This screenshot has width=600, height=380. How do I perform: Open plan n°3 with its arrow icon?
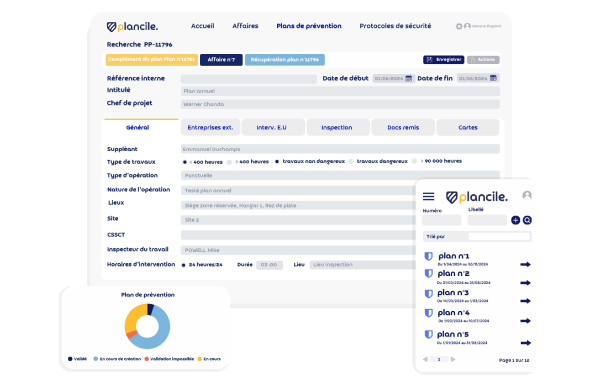point(525,301)
